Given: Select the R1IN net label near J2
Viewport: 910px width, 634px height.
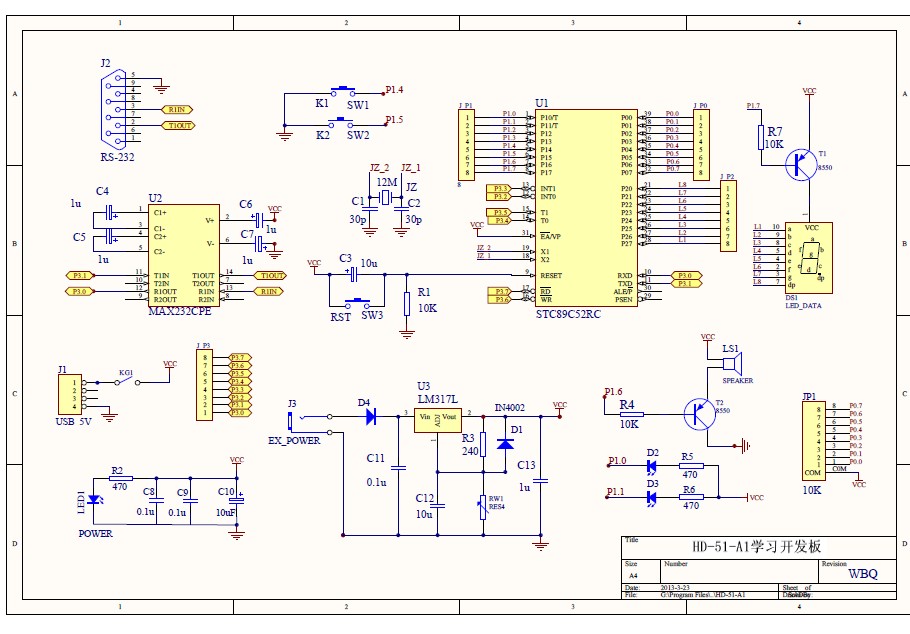Looking at the screenshot, I should coord(178,109).
